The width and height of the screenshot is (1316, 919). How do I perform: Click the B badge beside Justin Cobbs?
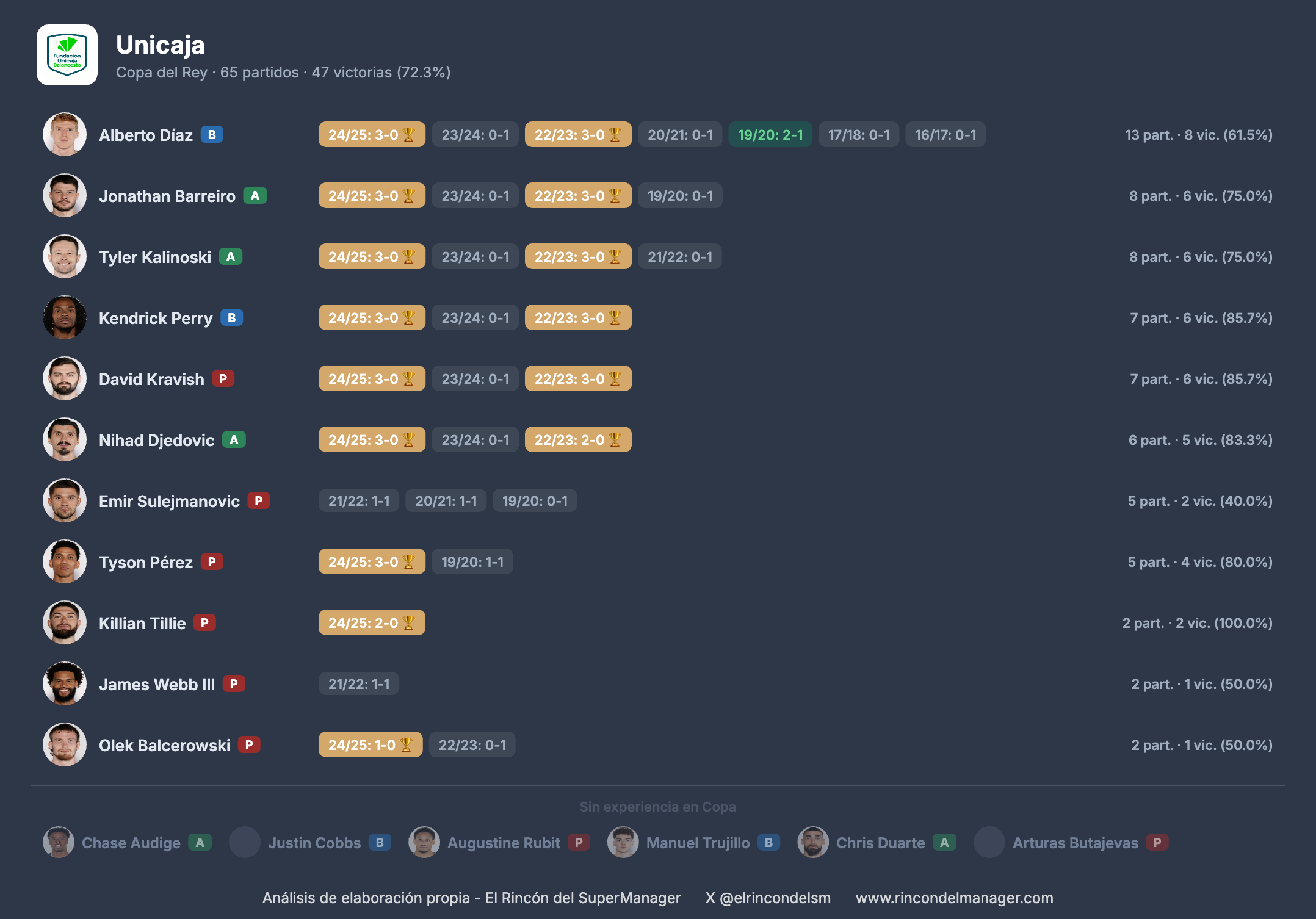380,842
